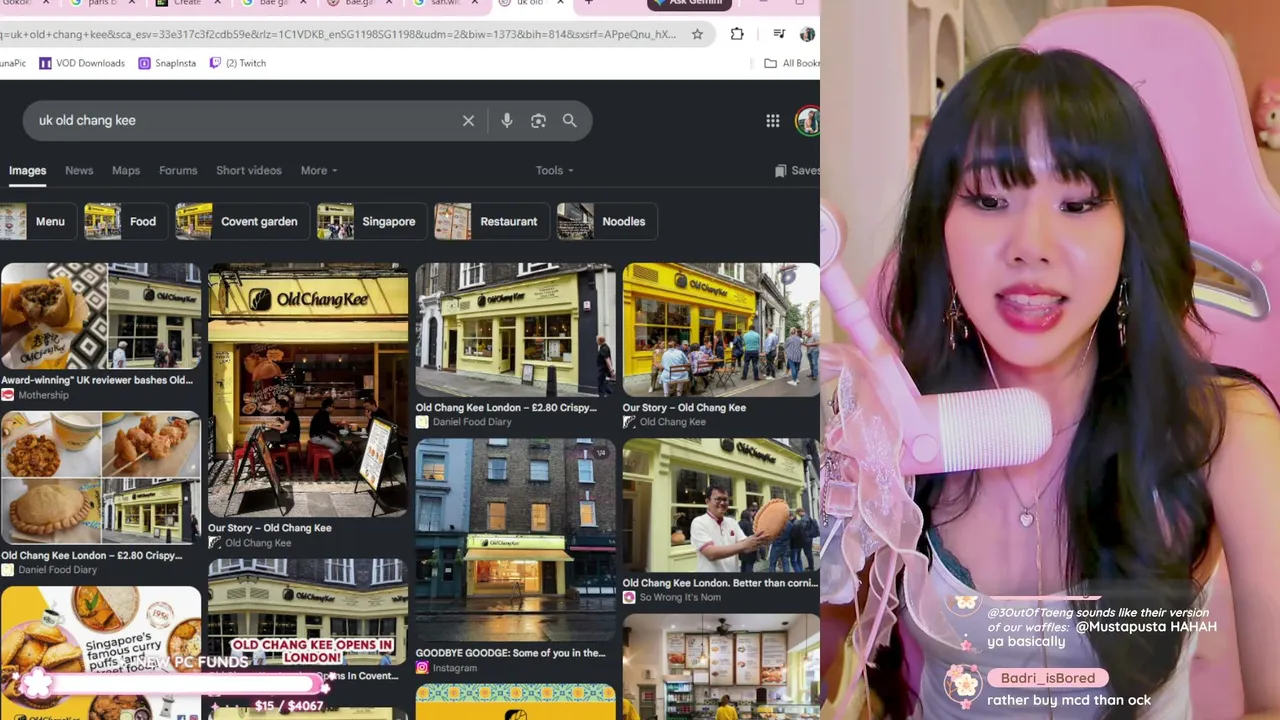Image resolution: width=1280 pixels, height=720 pixels.
Task: Open the Google account profile picture
Action: 807,121
